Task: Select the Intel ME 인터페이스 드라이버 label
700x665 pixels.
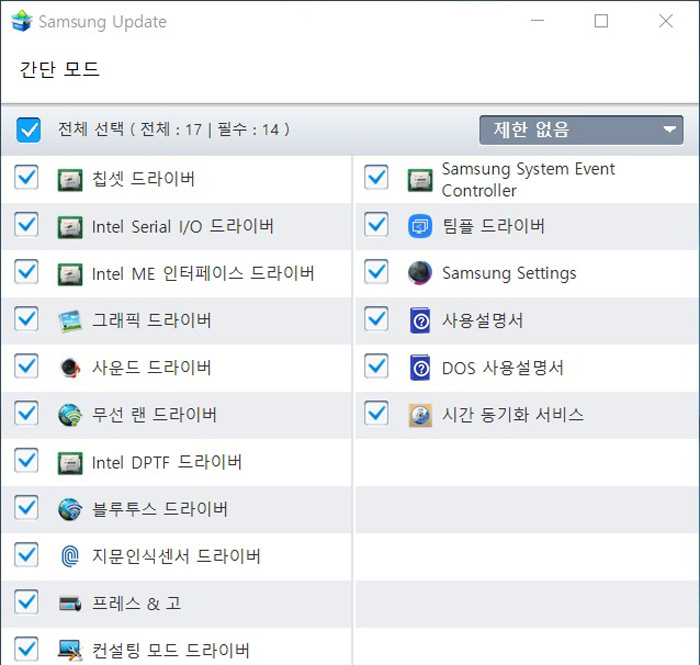Action: click(203, 273)
